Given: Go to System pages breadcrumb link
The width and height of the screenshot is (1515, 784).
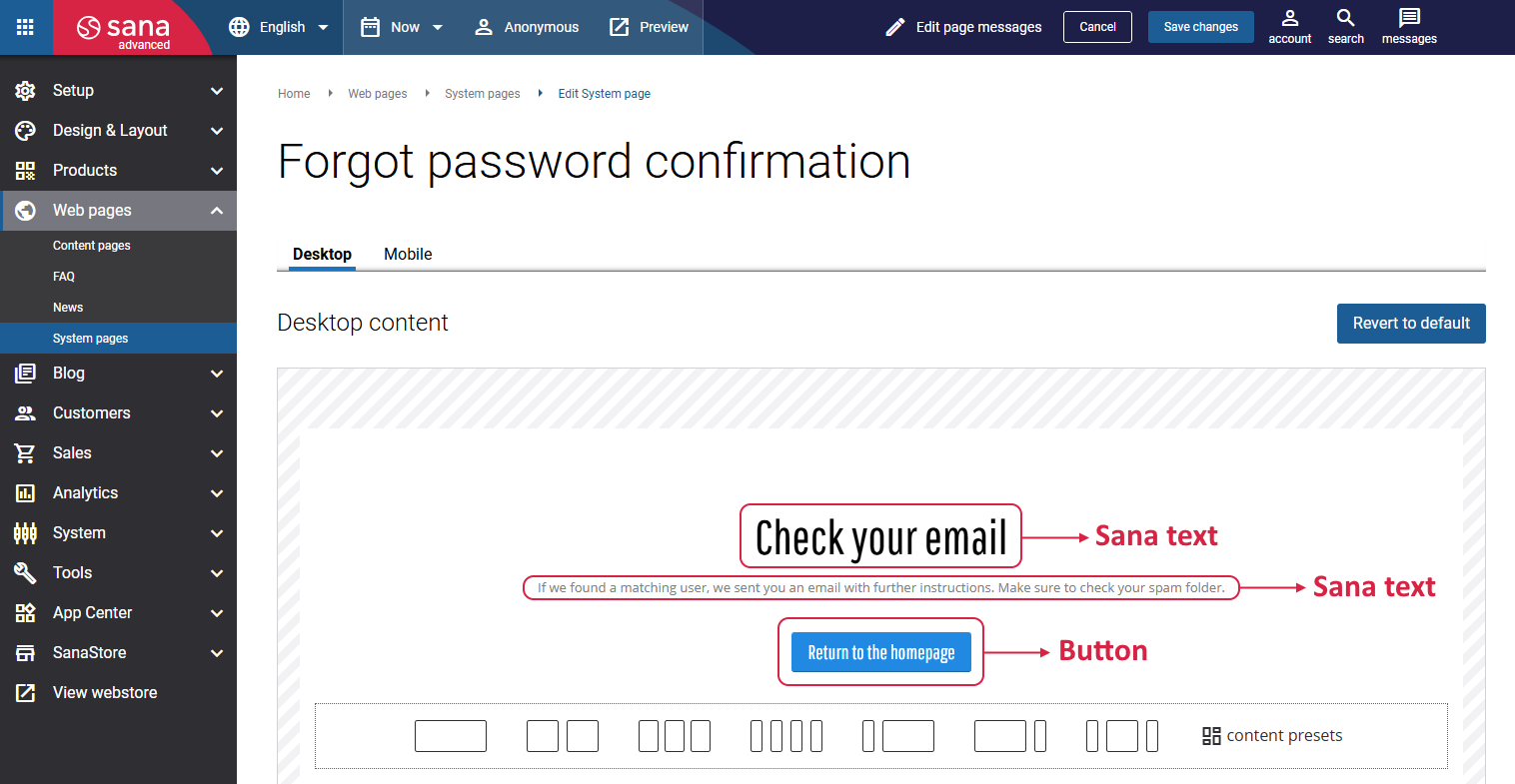Looking at the screenshot, I should (483, 94).
